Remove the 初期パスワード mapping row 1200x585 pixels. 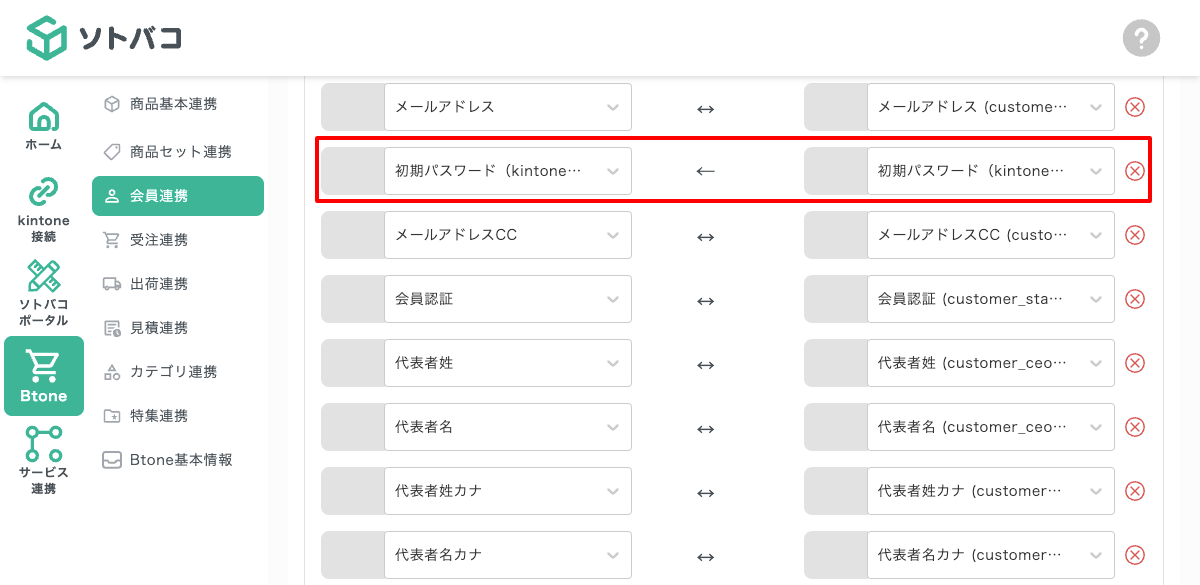tap(1135, 171)
